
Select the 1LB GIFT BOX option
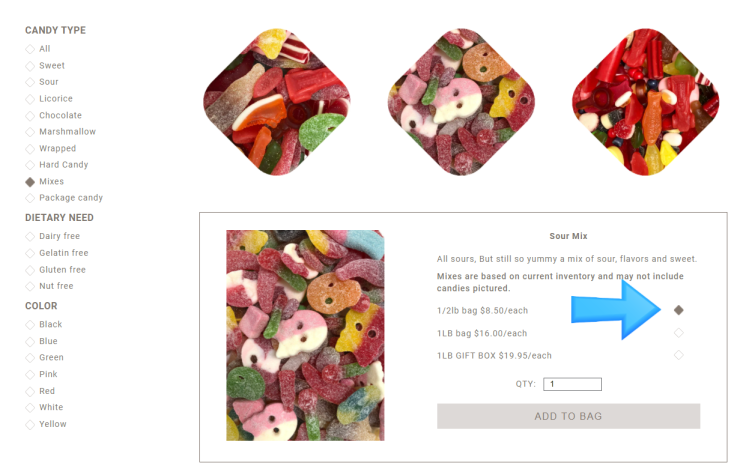(679, 355)
